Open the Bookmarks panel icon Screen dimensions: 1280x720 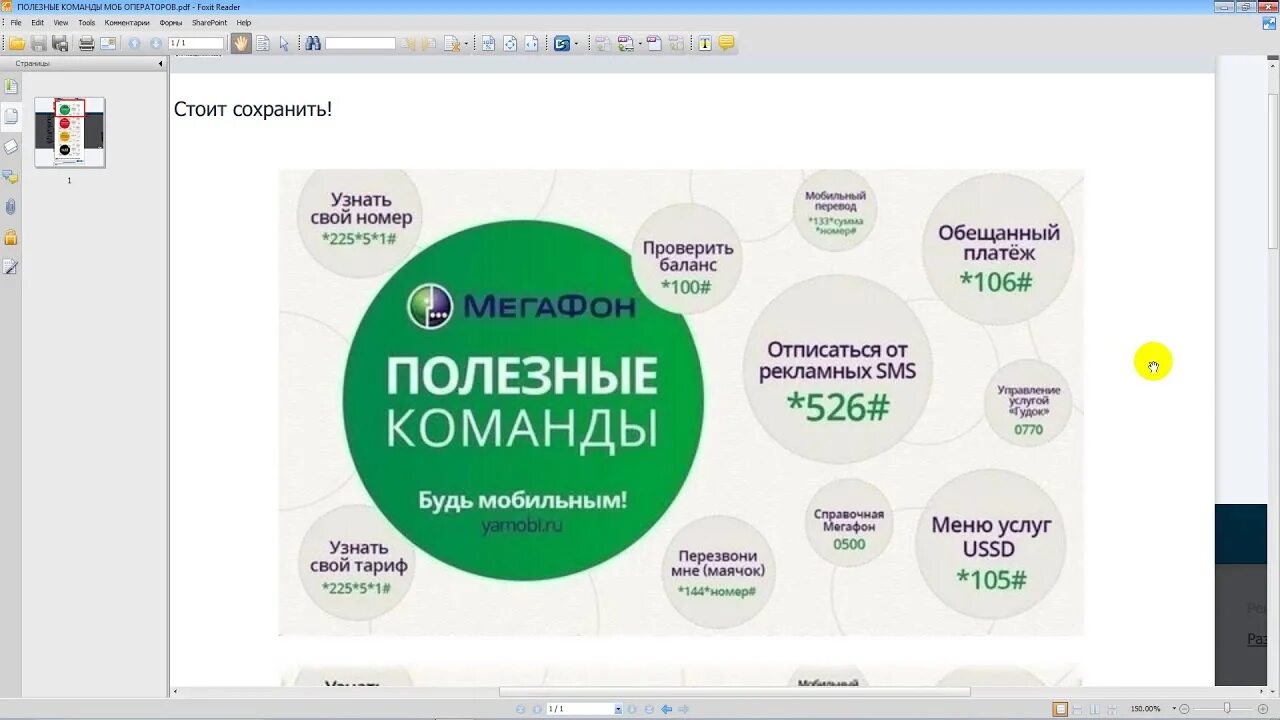click(11, 86)
